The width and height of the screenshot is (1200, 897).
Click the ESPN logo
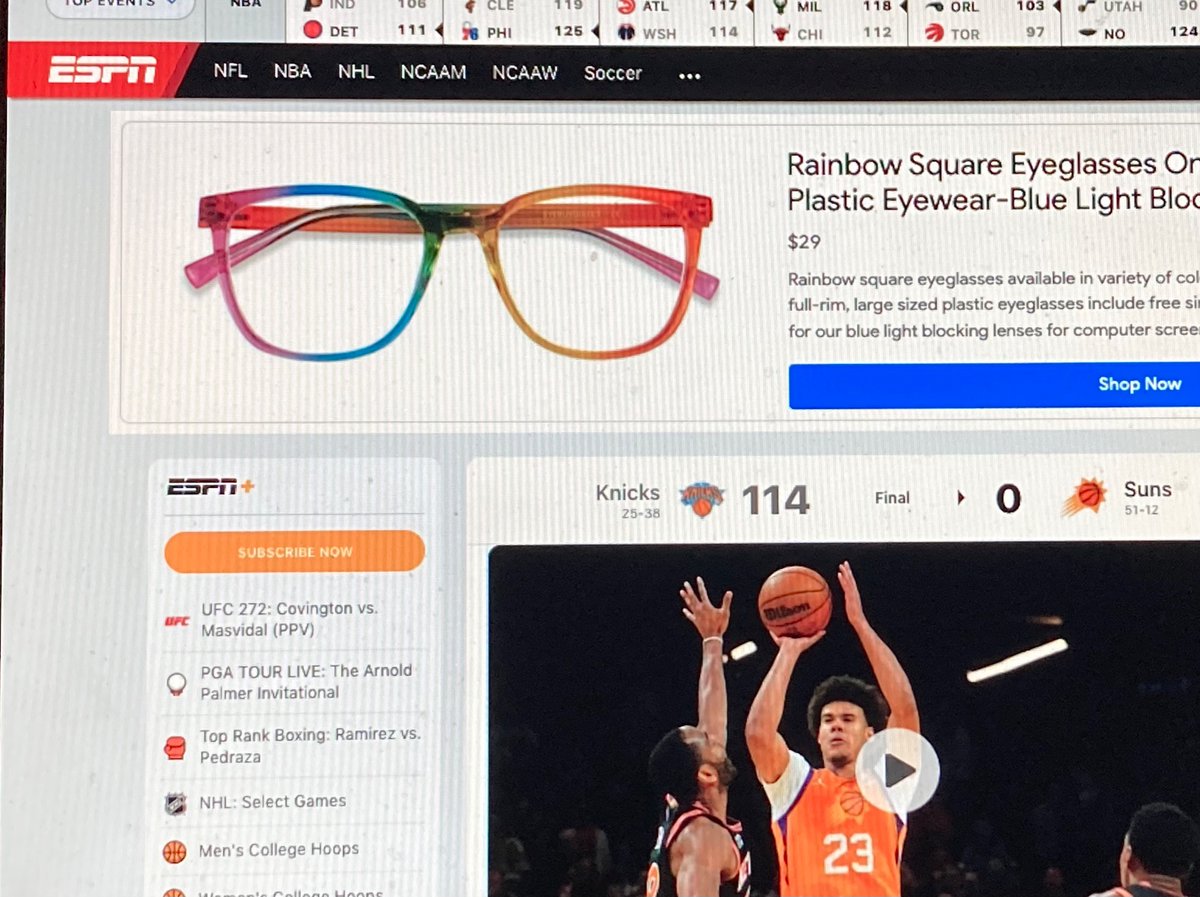click(102, 71)
